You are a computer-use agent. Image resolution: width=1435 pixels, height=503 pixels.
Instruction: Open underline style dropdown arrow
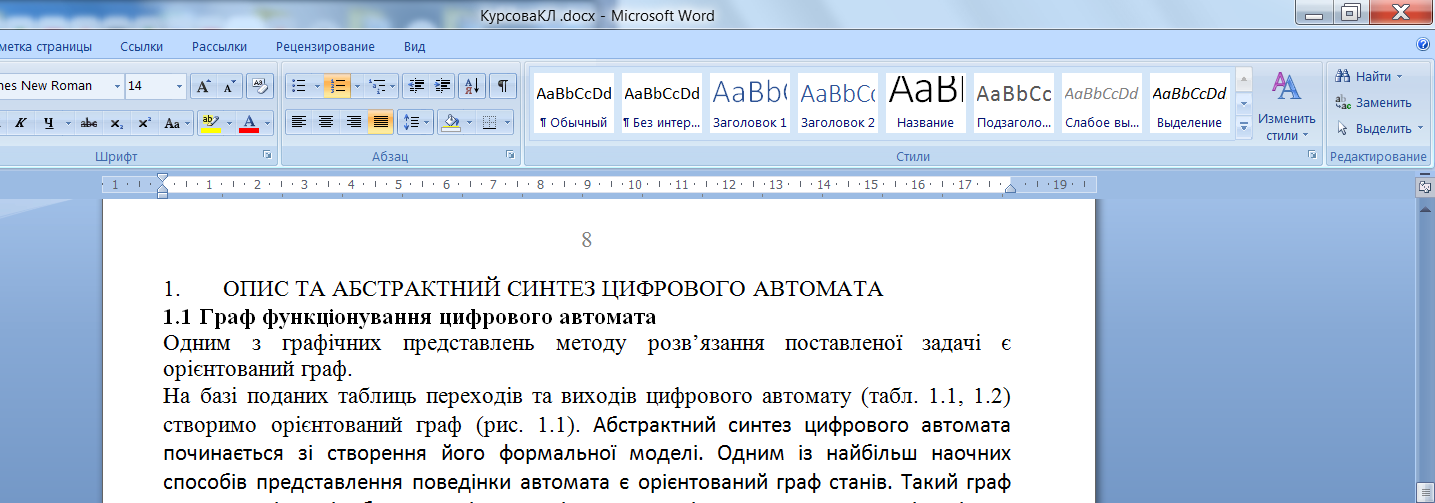click(x=67, y=123)
